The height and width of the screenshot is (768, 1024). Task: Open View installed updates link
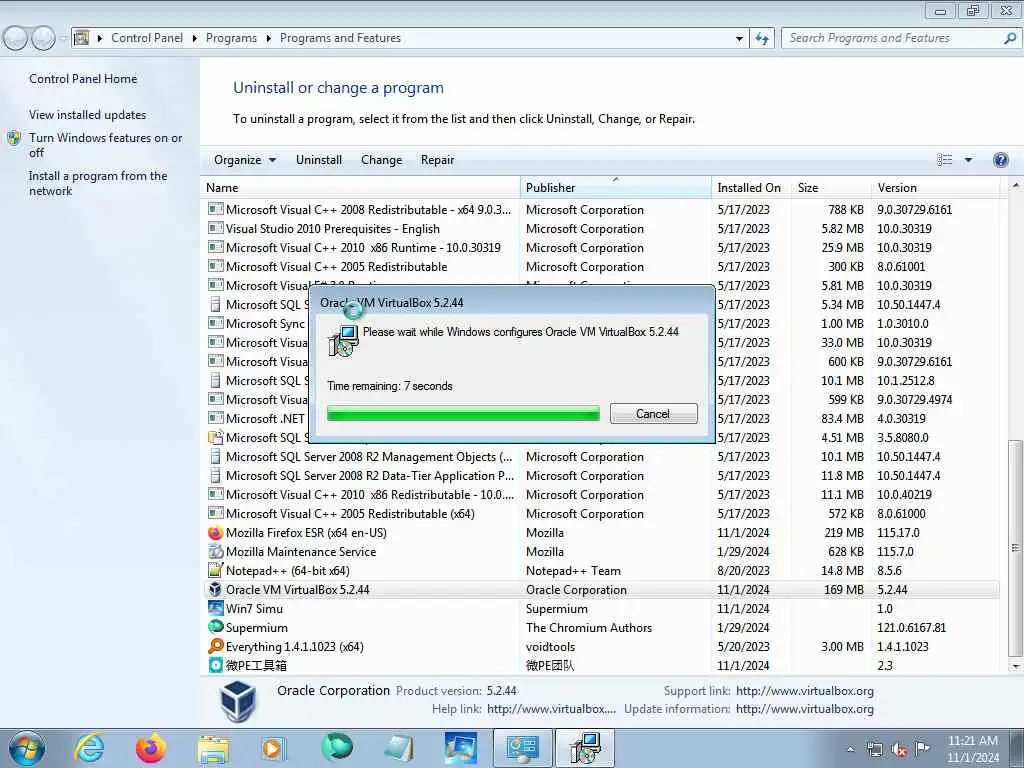[x=88, y=115]
